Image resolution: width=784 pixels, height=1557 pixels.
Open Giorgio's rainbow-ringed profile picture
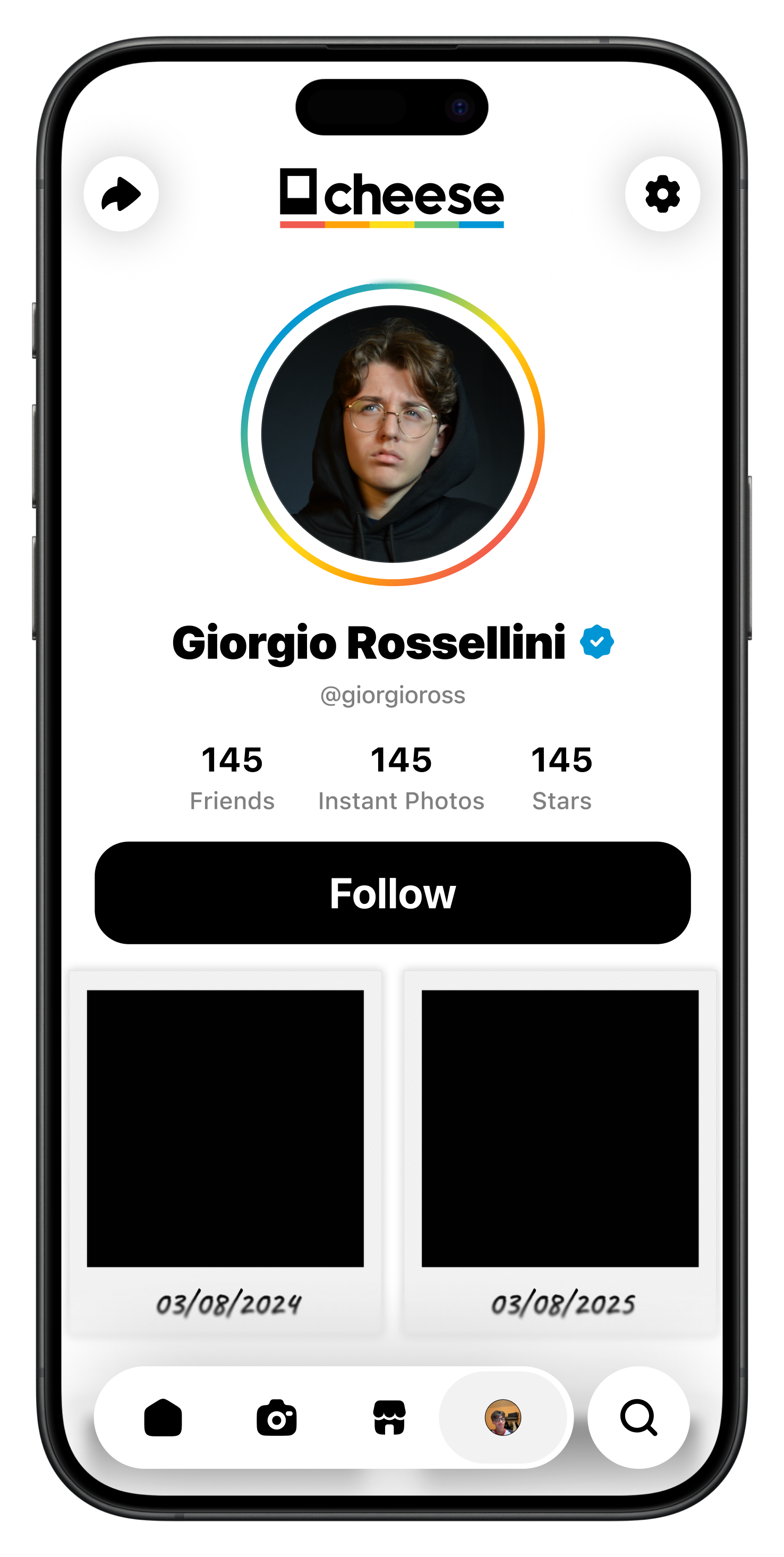(393, 434)
